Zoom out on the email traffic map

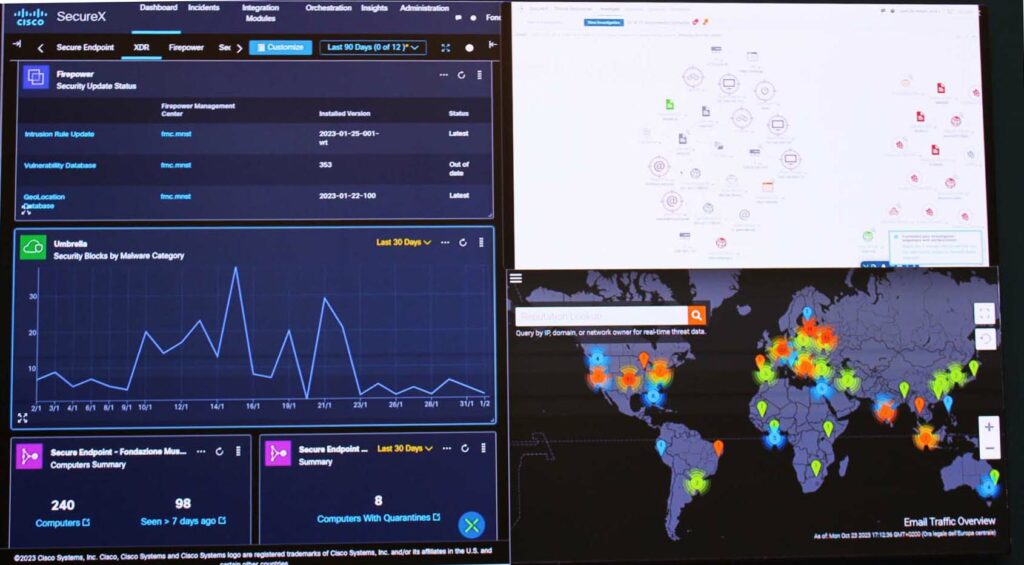989,449
